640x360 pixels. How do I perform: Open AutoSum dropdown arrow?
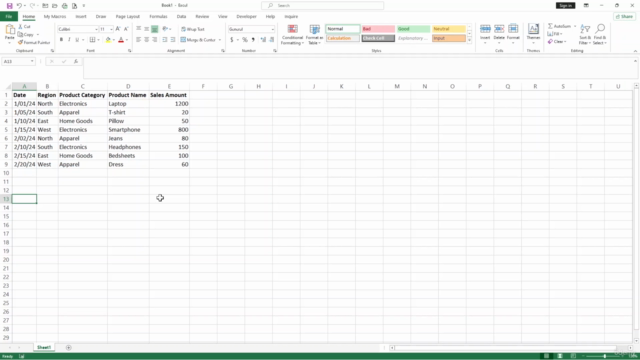tap(575, 26)
